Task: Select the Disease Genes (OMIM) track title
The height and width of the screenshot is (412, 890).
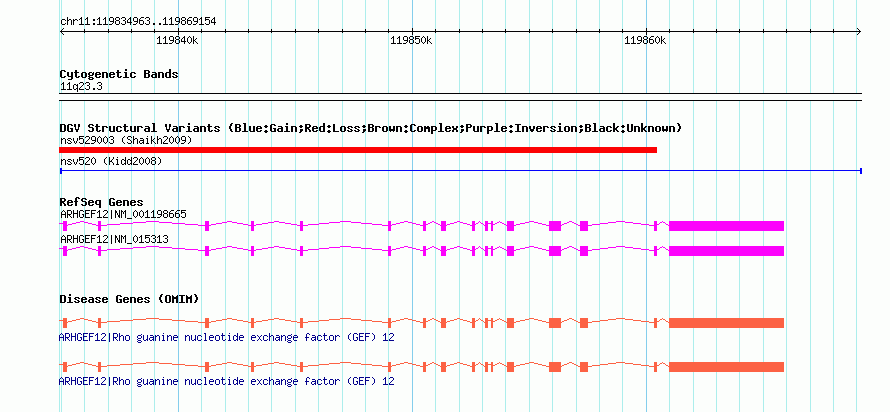Action: [x=129, y=299]
